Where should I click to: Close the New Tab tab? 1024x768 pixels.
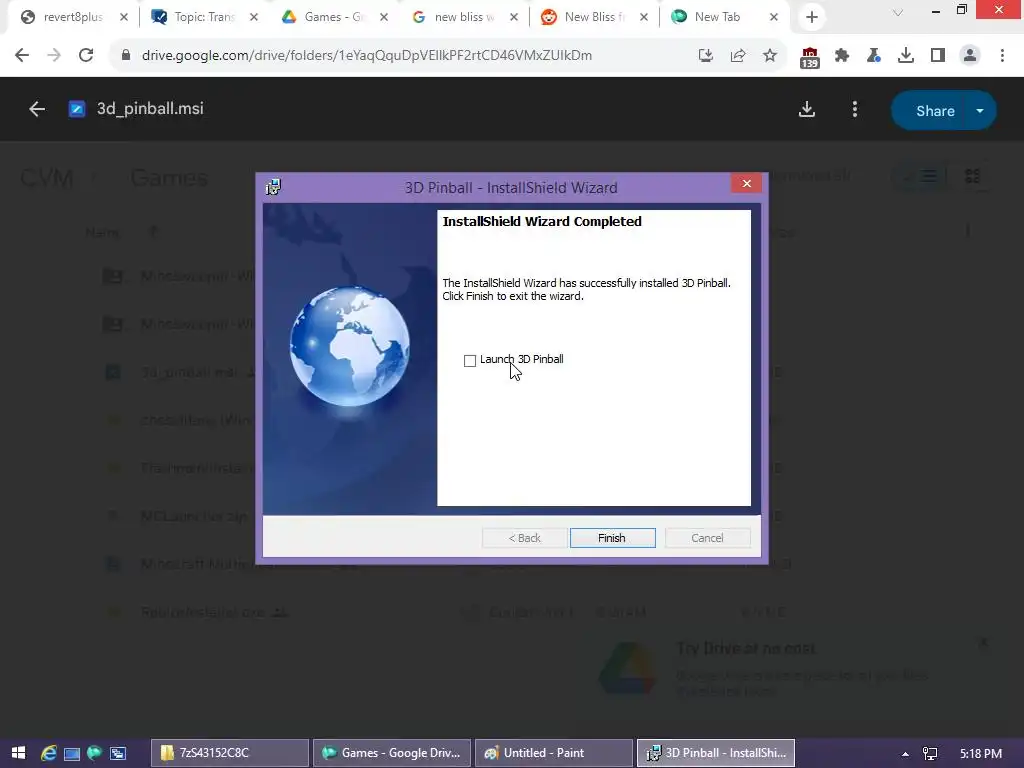(x=774, y=17)
